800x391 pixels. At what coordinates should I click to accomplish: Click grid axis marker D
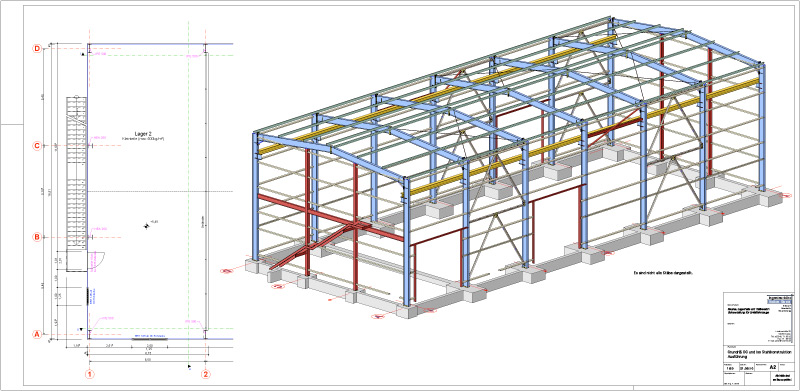[x=37, y=49]
